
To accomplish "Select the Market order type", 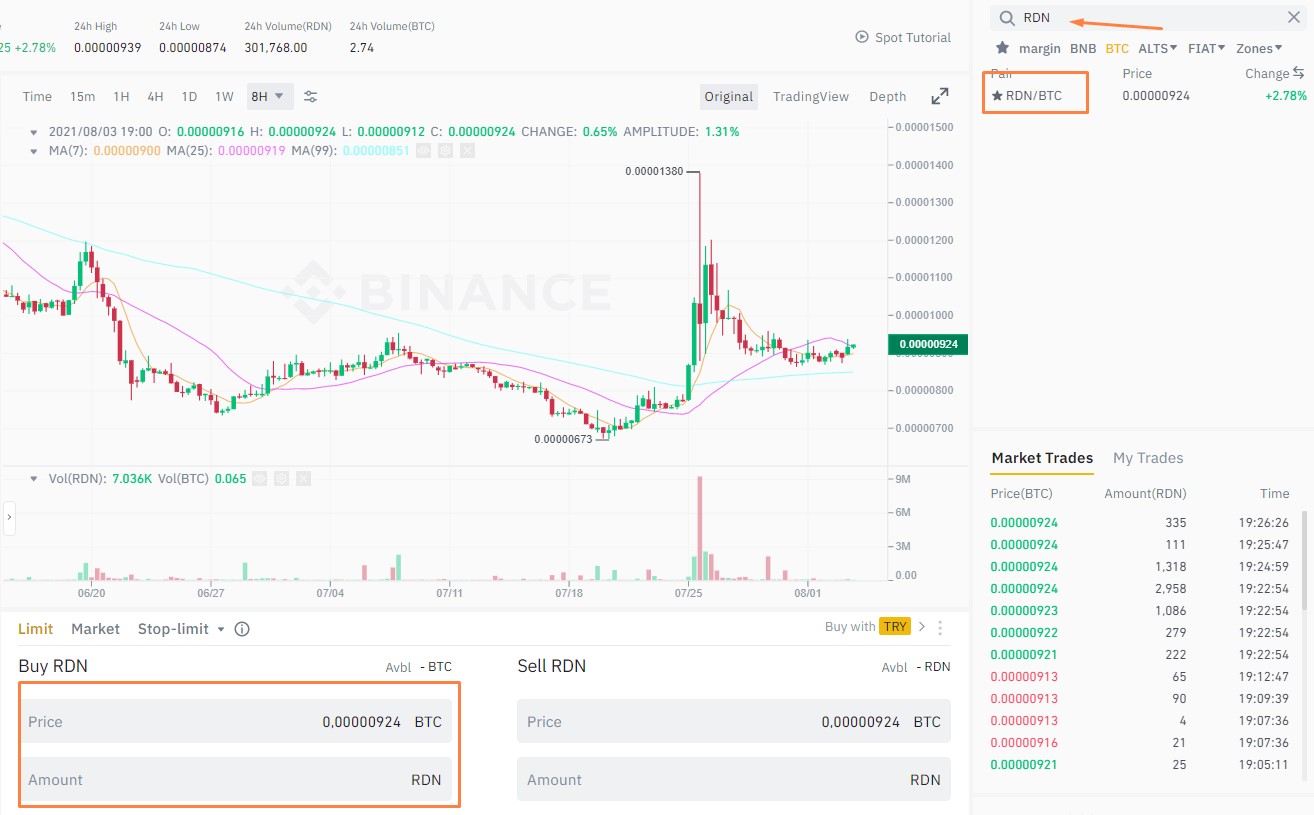I will pos(95,628).
